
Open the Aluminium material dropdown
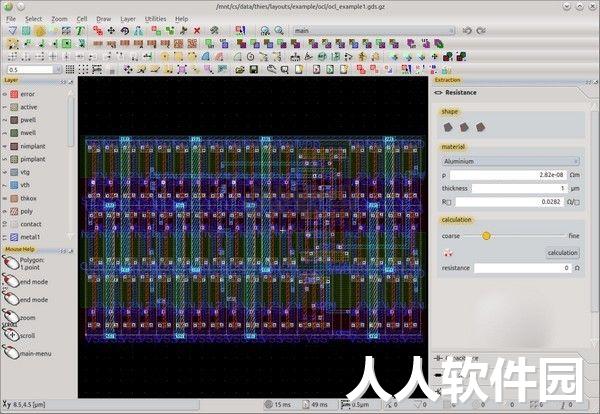pyautogui.click(x=510, y=161)
